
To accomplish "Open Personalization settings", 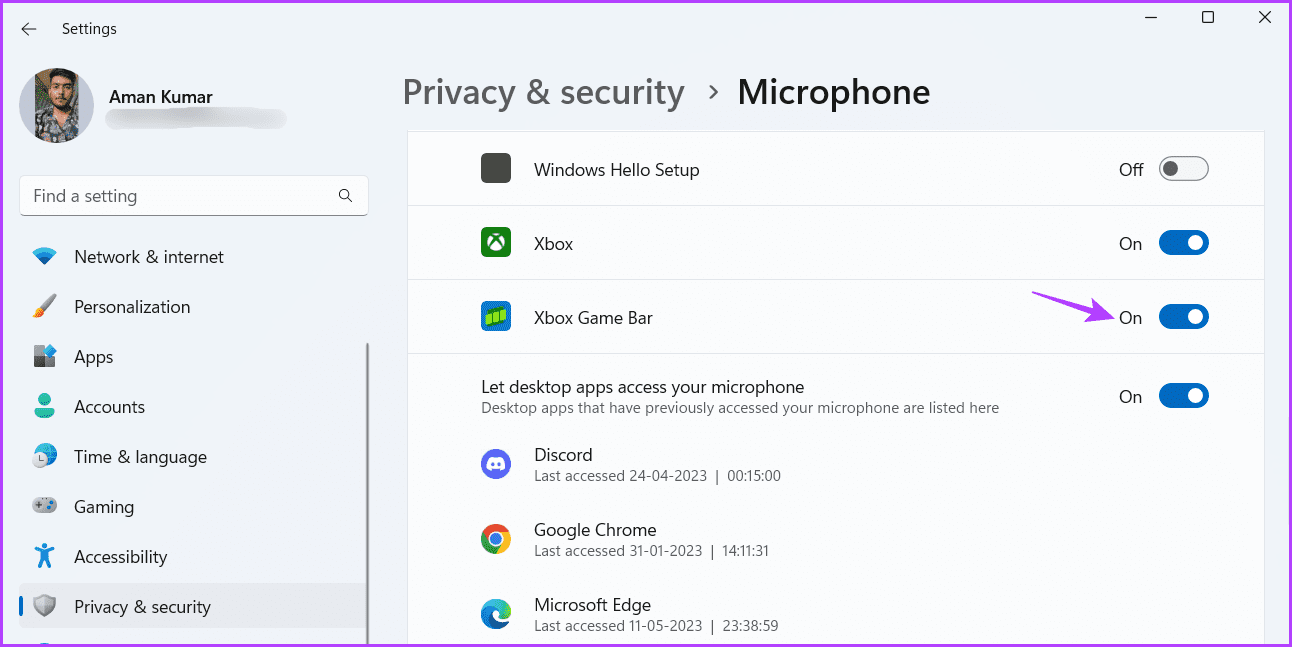I will 193,307.
